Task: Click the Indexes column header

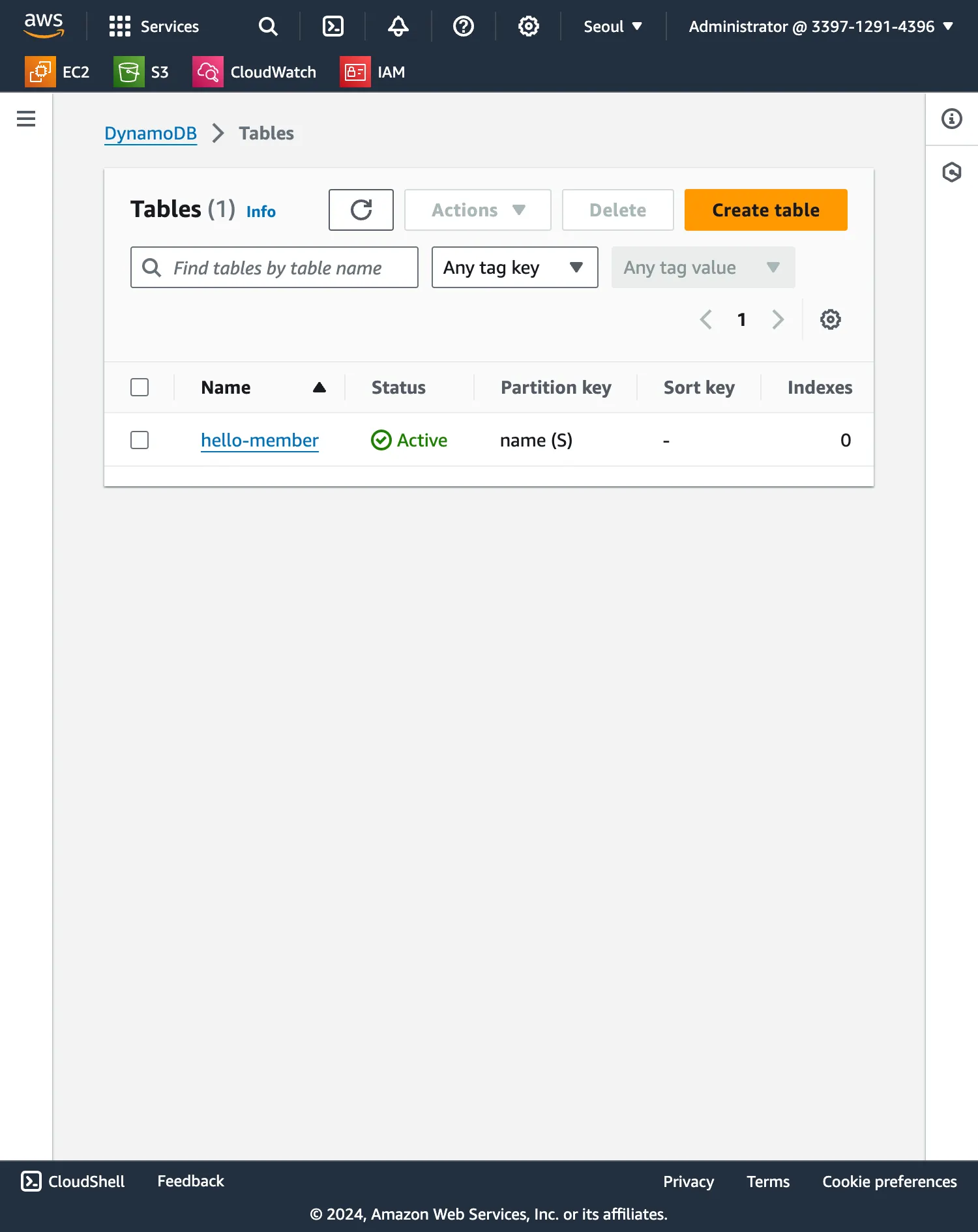Action: click(820, 387)
